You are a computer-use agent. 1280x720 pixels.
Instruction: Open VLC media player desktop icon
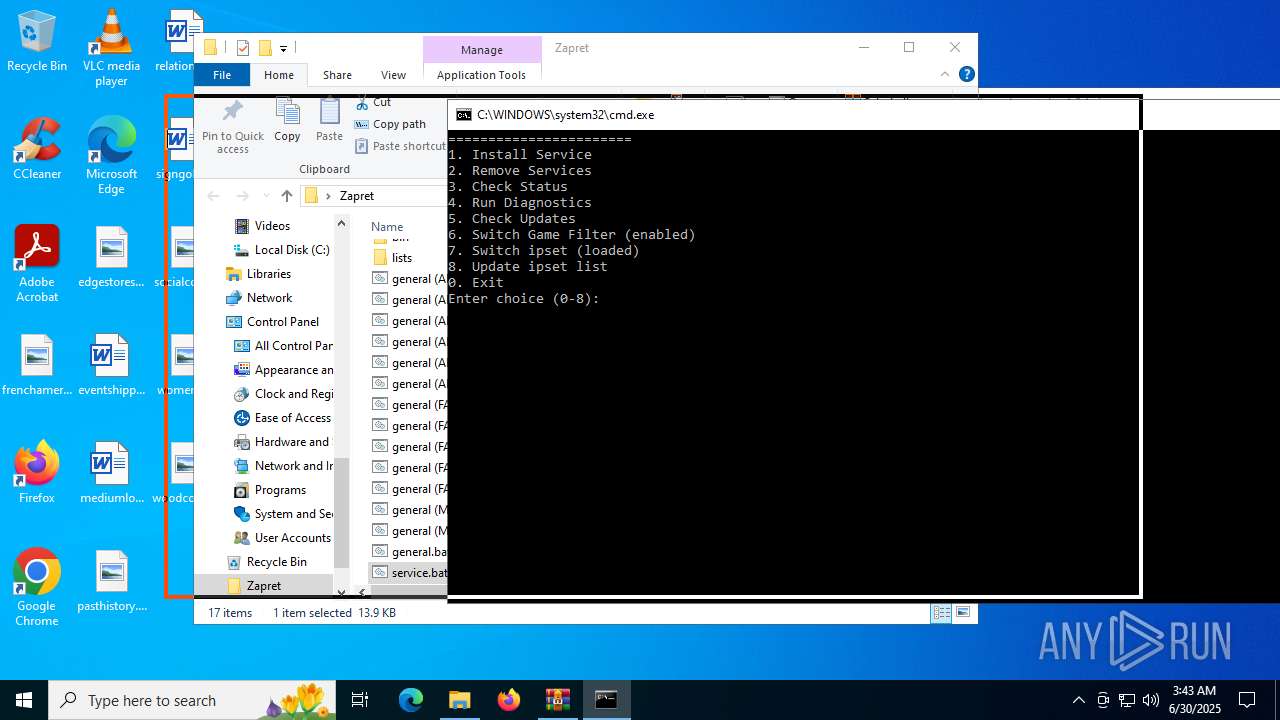(111, 47)
